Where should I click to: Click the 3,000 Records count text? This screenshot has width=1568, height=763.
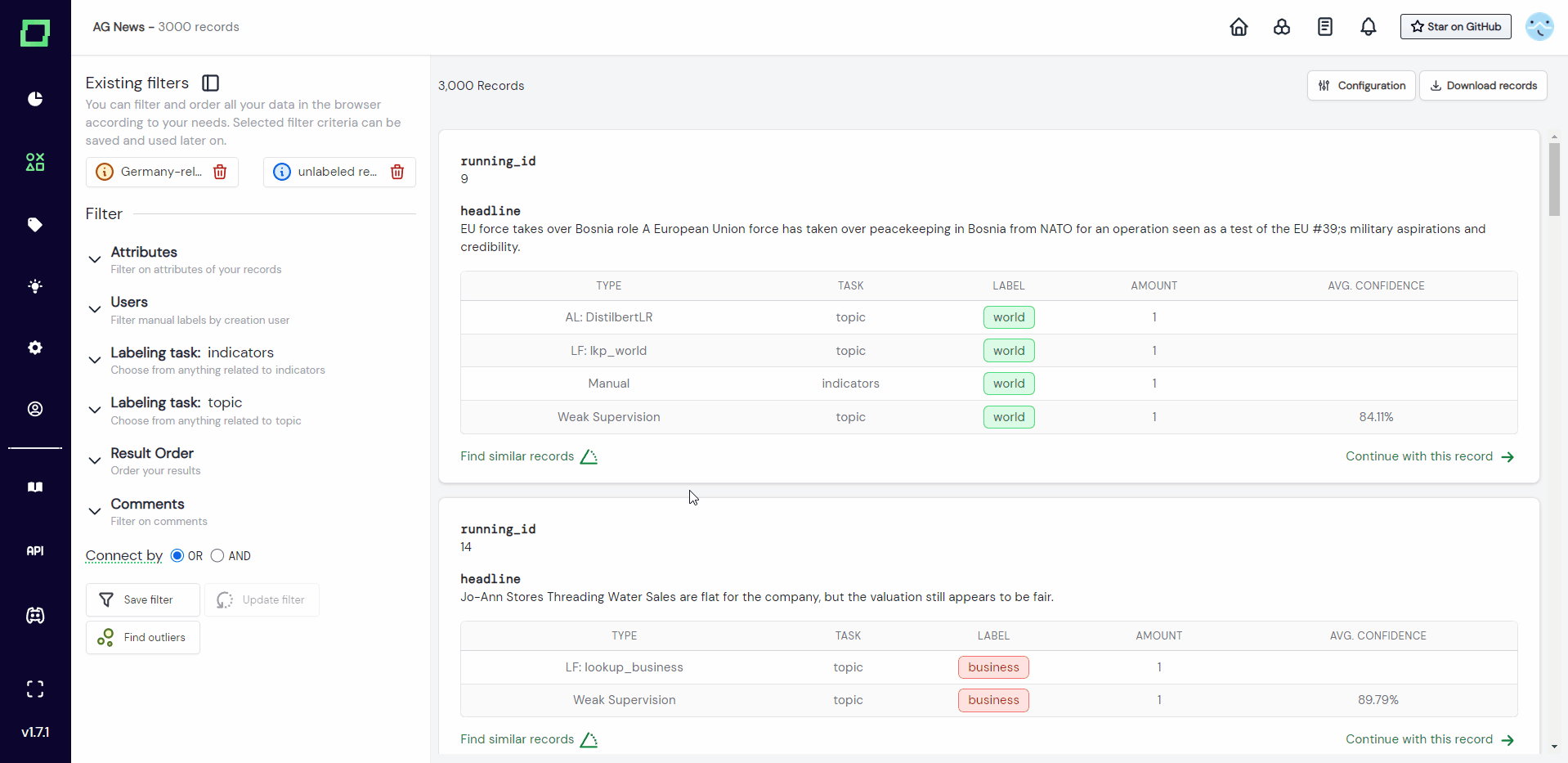[481, 86]
